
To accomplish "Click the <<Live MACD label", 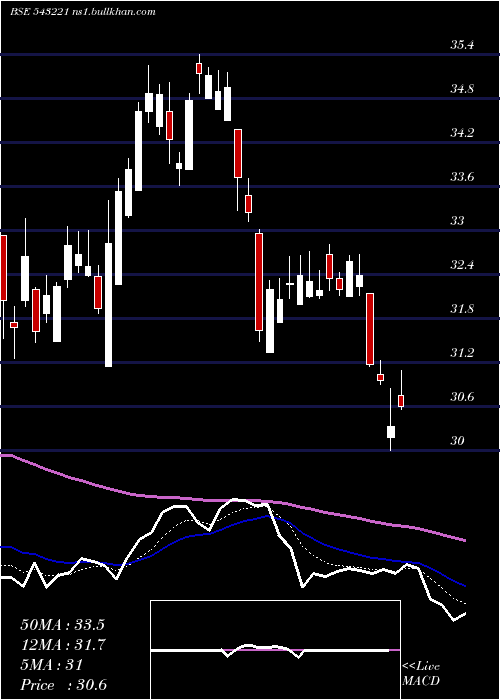I will (x=421, y=673).
